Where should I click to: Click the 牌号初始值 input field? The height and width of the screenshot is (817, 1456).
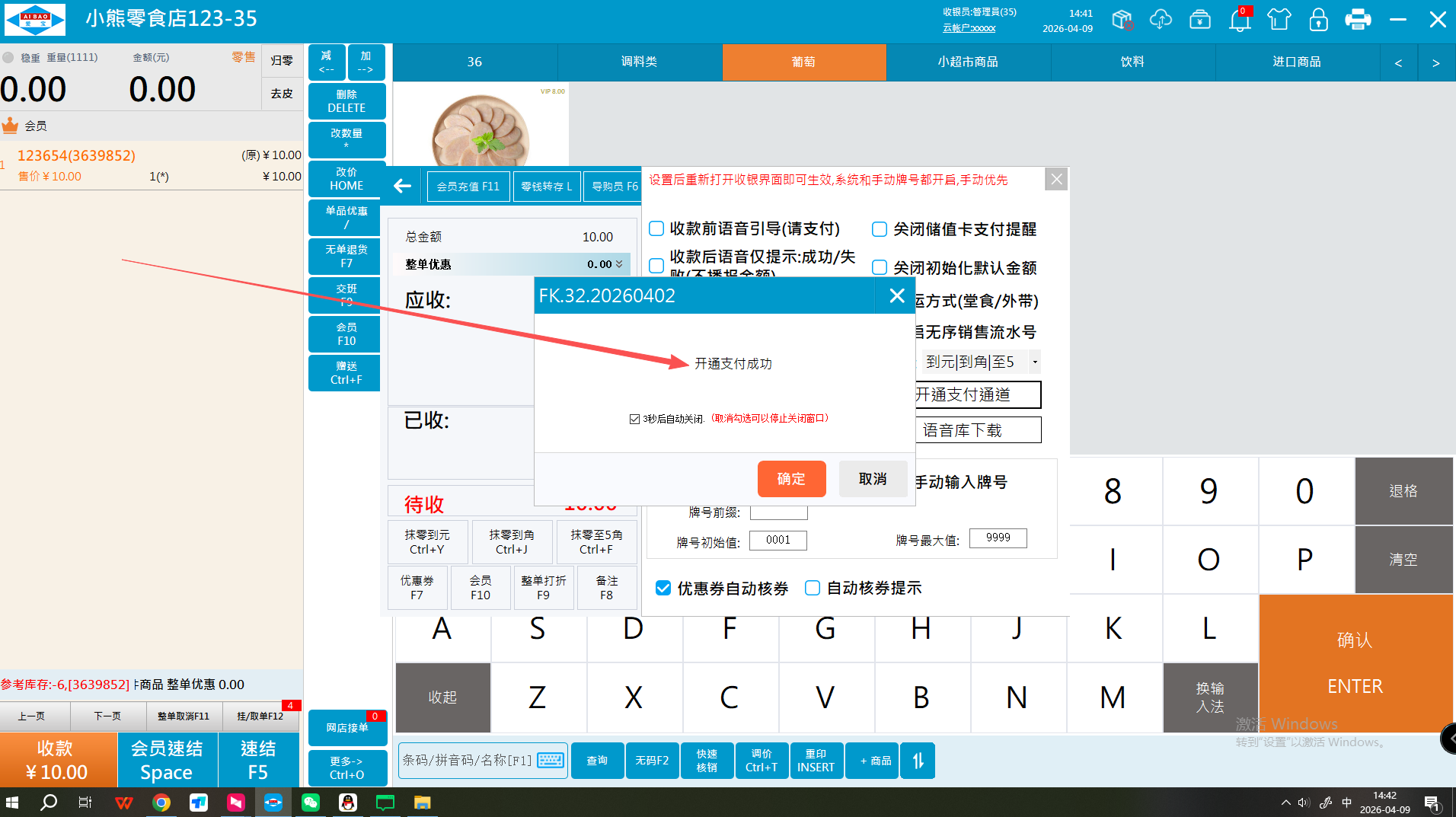tap(777, 540)
